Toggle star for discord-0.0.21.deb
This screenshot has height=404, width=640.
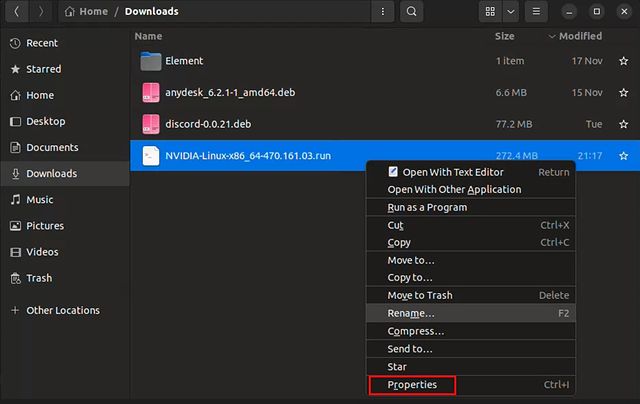pos(623,125)
